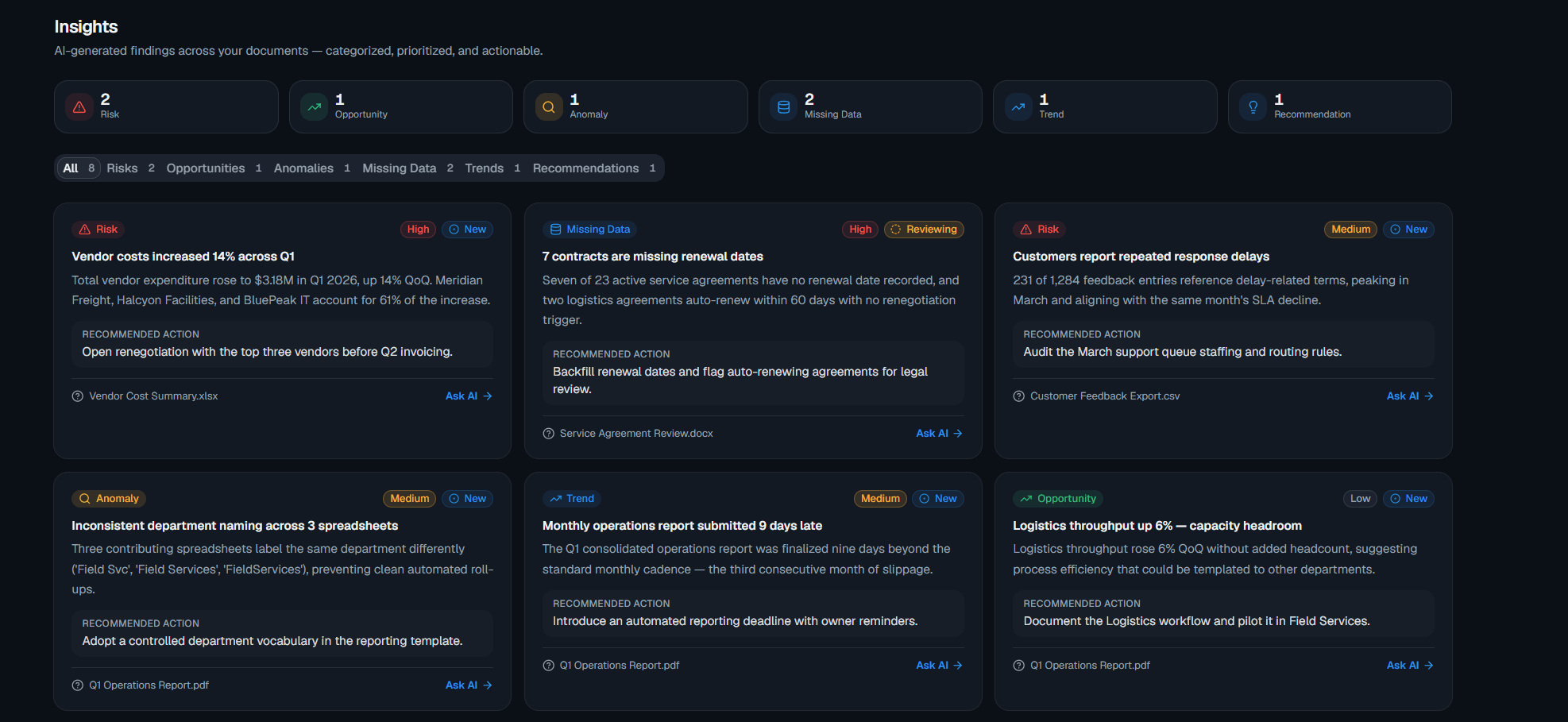Click Risk tag on Customers response delays card
1568x722 pixels.
[x=1039, y=230]
